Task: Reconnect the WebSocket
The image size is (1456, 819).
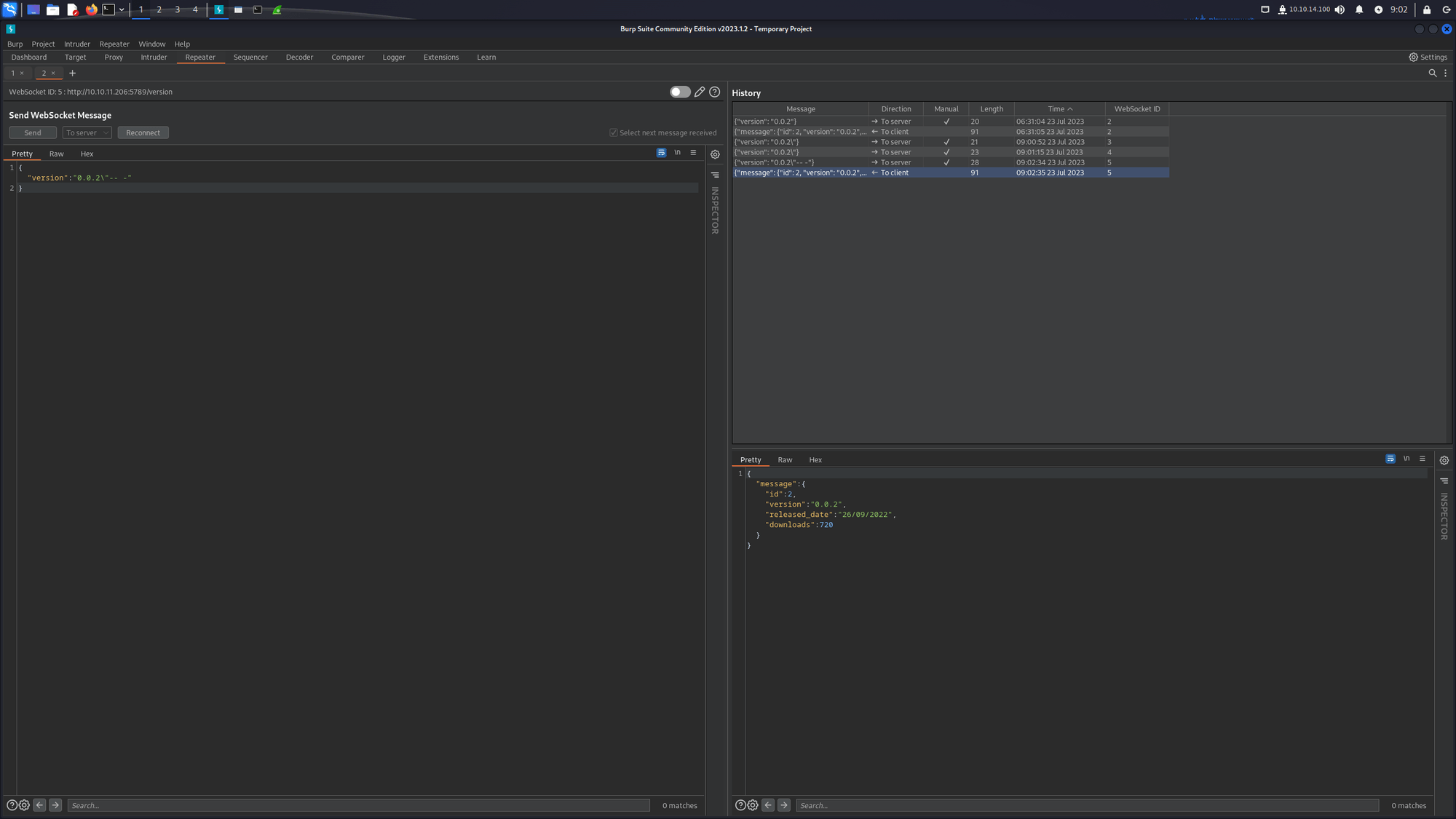Action: [143, 132]
